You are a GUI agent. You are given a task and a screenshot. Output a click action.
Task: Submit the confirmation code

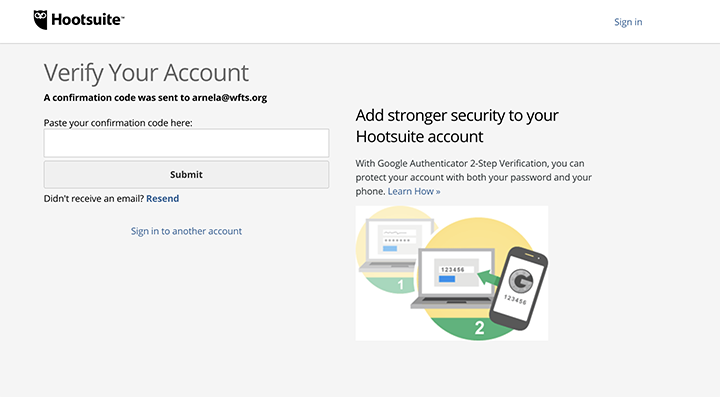coord(186,174)
